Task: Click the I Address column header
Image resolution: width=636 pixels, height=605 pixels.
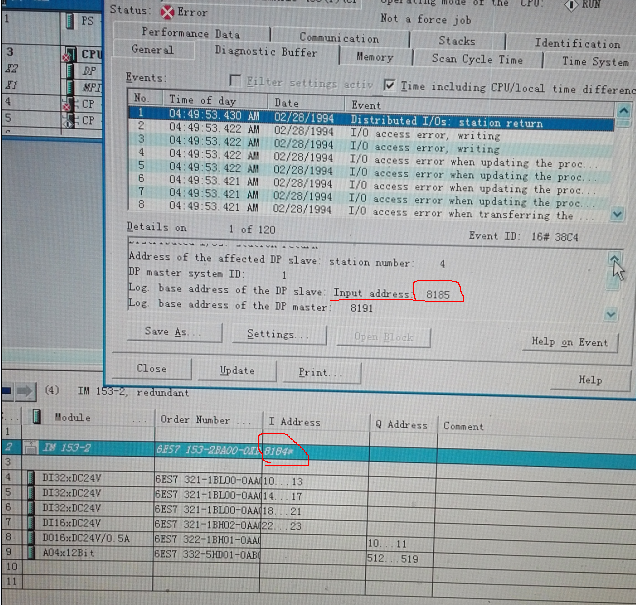Action: point(316,423)
